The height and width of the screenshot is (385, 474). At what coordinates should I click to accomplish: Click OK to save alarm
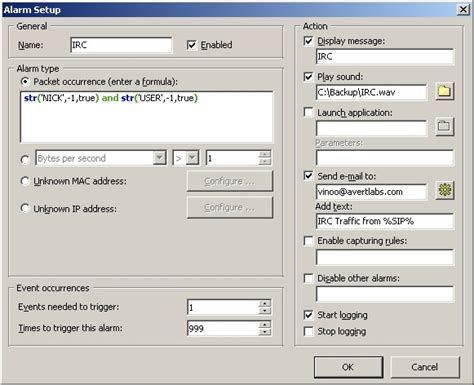pos(348,367)
